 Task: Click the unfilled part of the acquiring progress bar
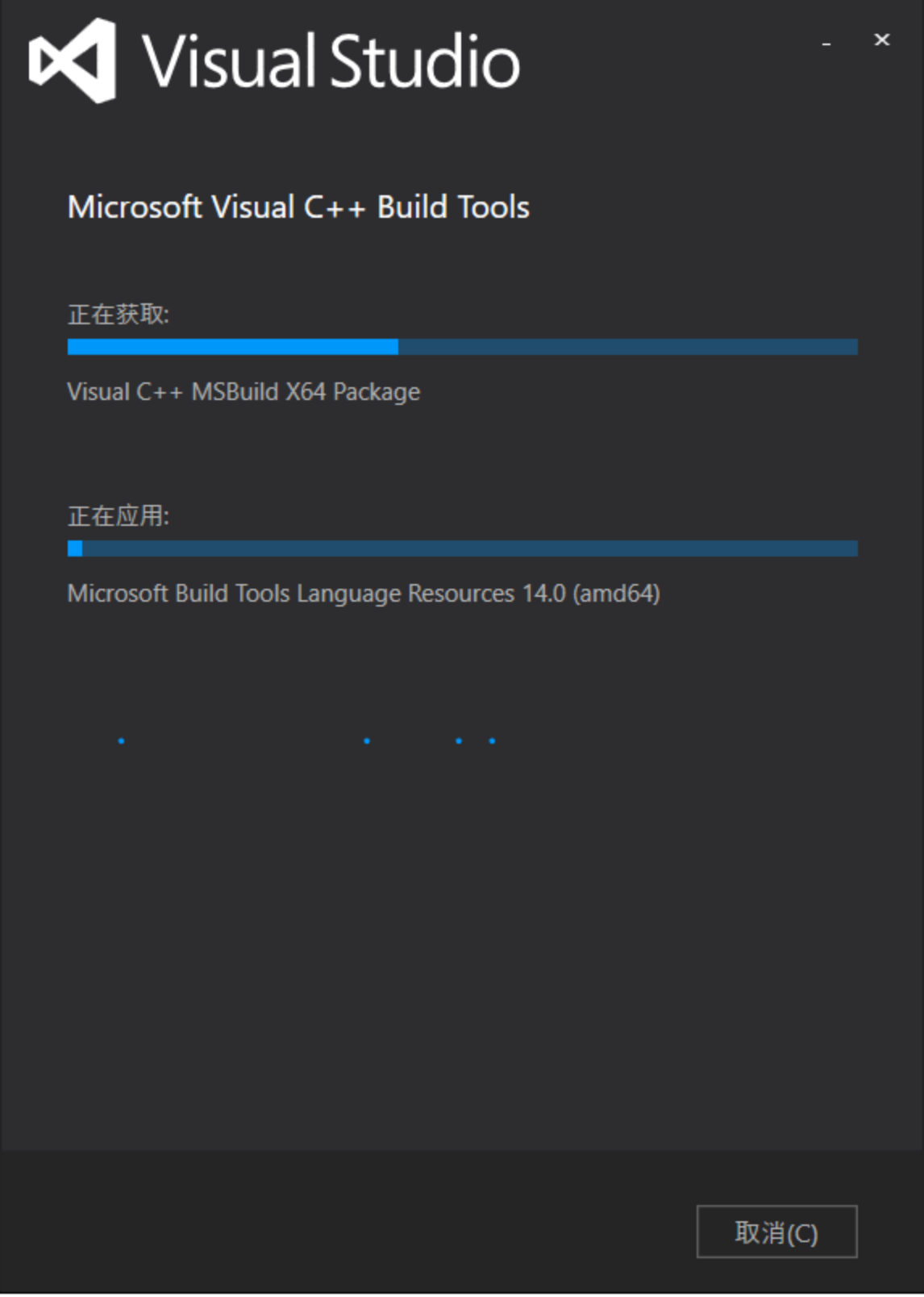(x=628, y=347)
